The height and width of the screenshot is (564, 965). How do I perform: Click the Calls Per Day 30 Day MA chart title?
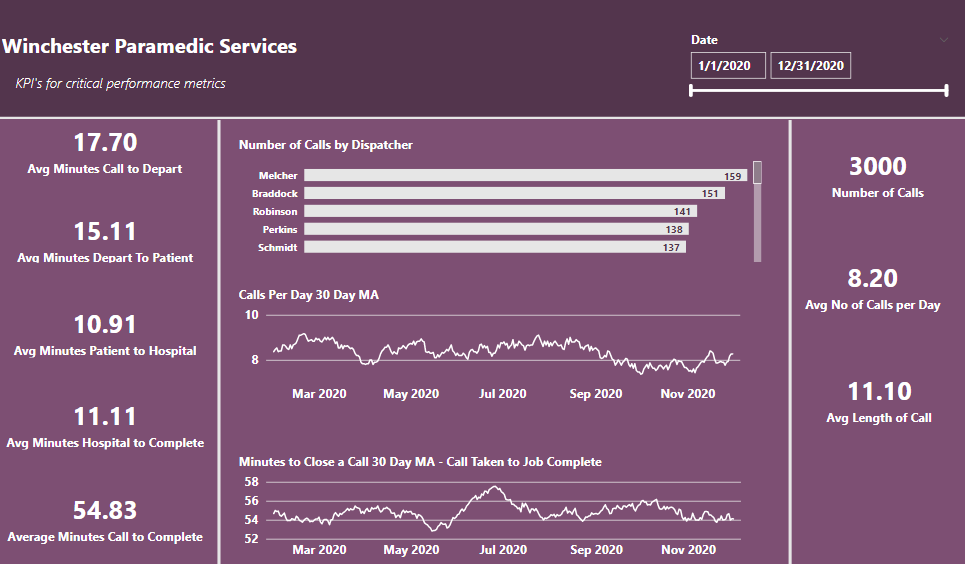(308, 295)
